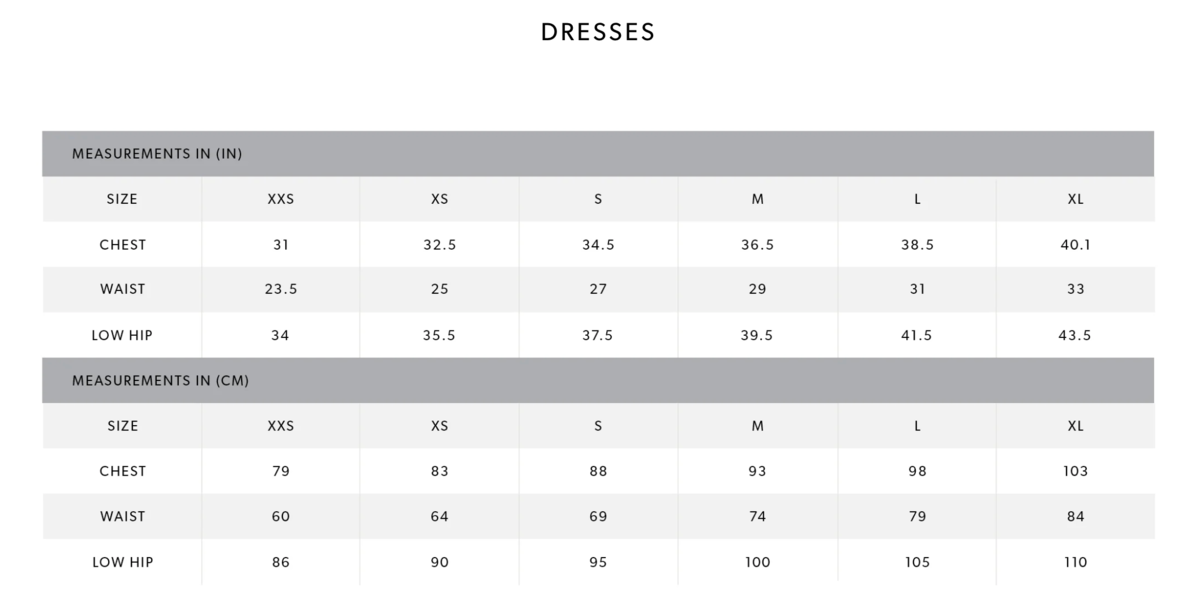The height and width of the screenshot is (591, 1200).
Task: Select the Measurements in (IN) section header
Action: [x=157, y=154]
